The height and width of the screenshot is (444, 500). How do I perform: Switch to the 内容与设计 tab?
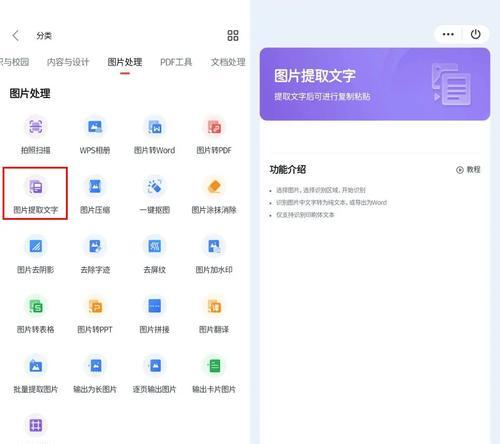pos(68,62)
